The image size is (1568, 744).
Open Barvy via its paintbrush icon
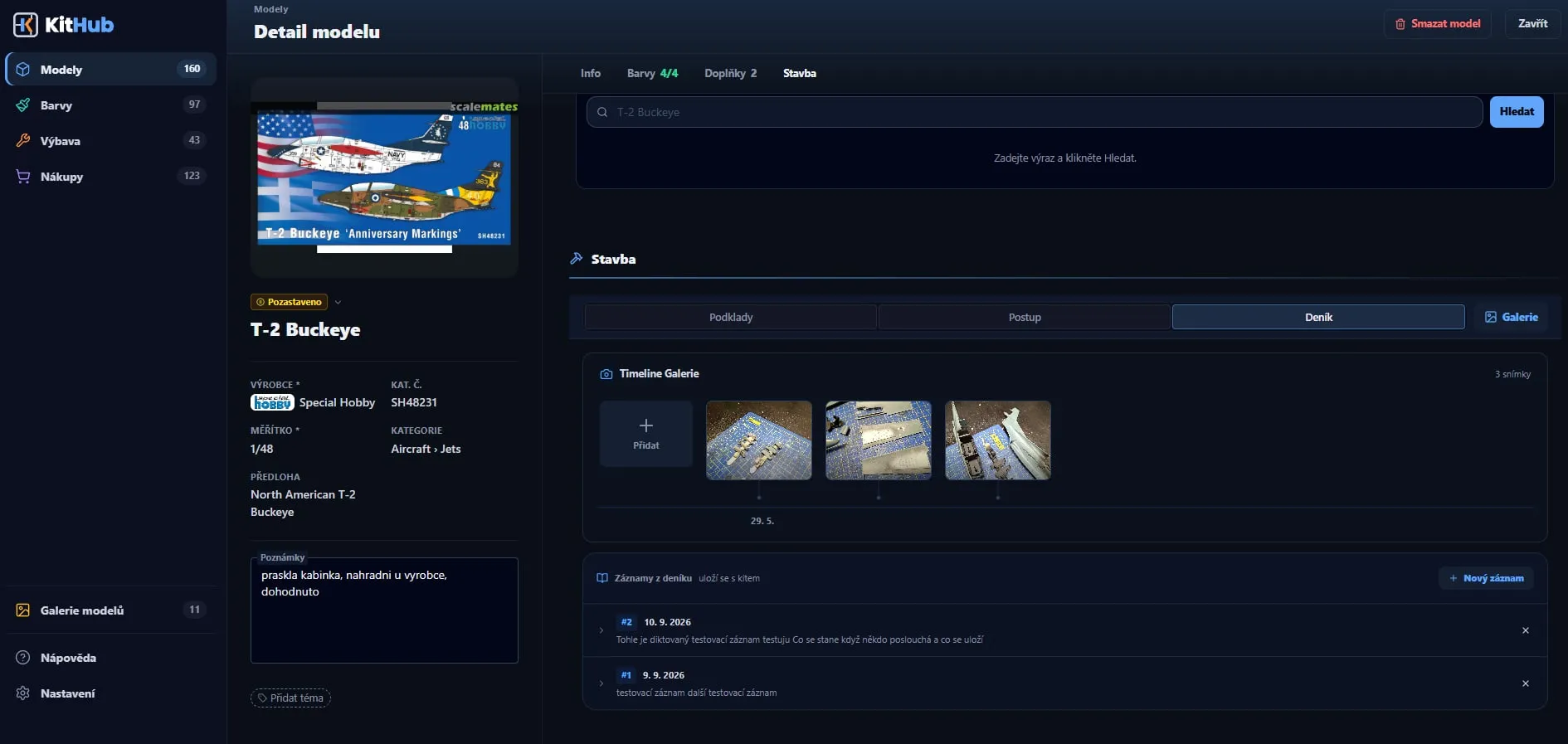(23, 105)
